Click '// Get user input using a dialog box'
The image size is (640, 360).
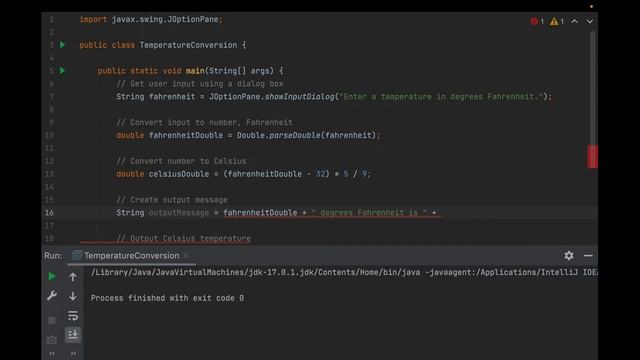coord(200,84)
